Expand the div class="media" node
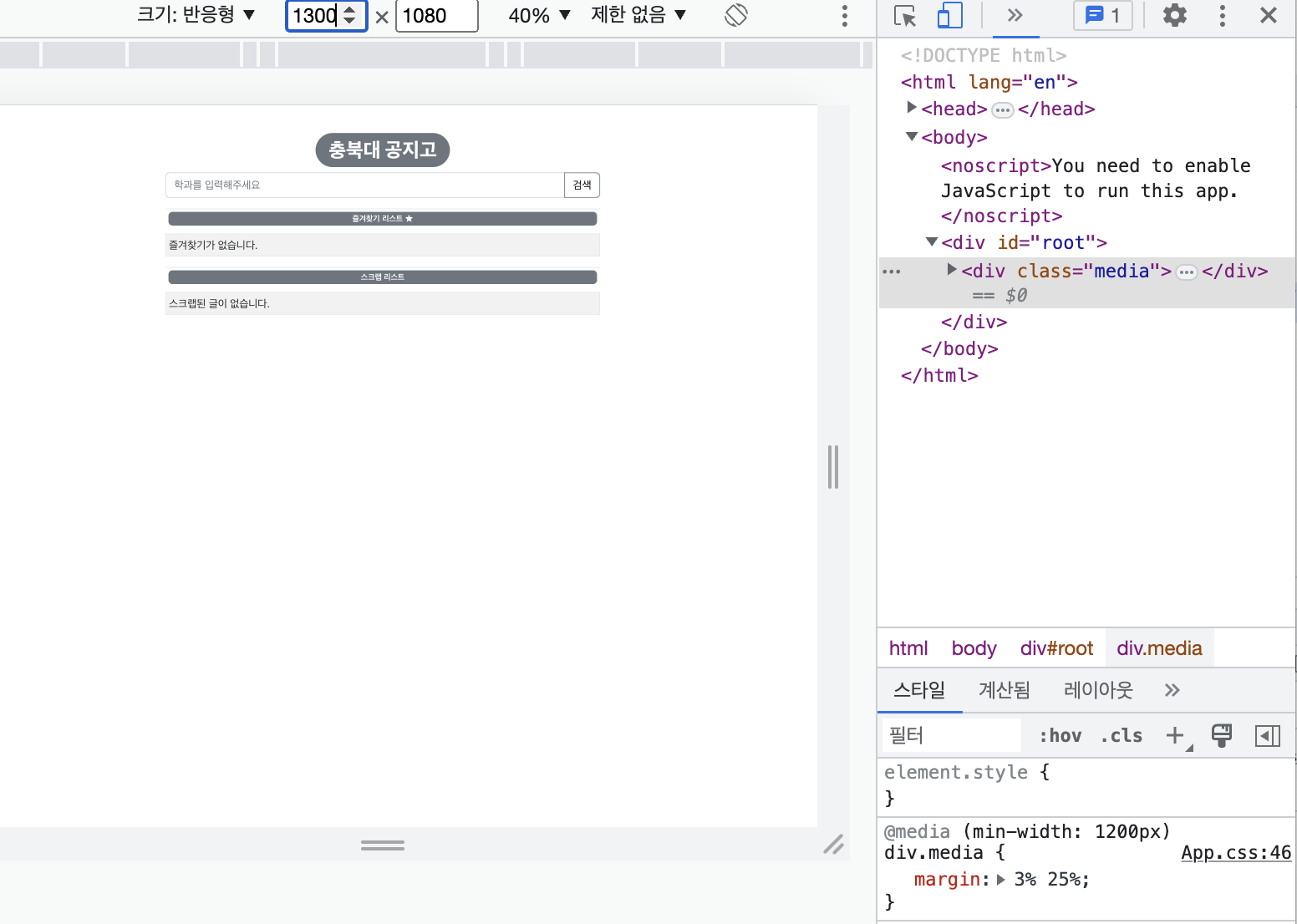This screenshot has height=924, width=1297. coord(952,270)
